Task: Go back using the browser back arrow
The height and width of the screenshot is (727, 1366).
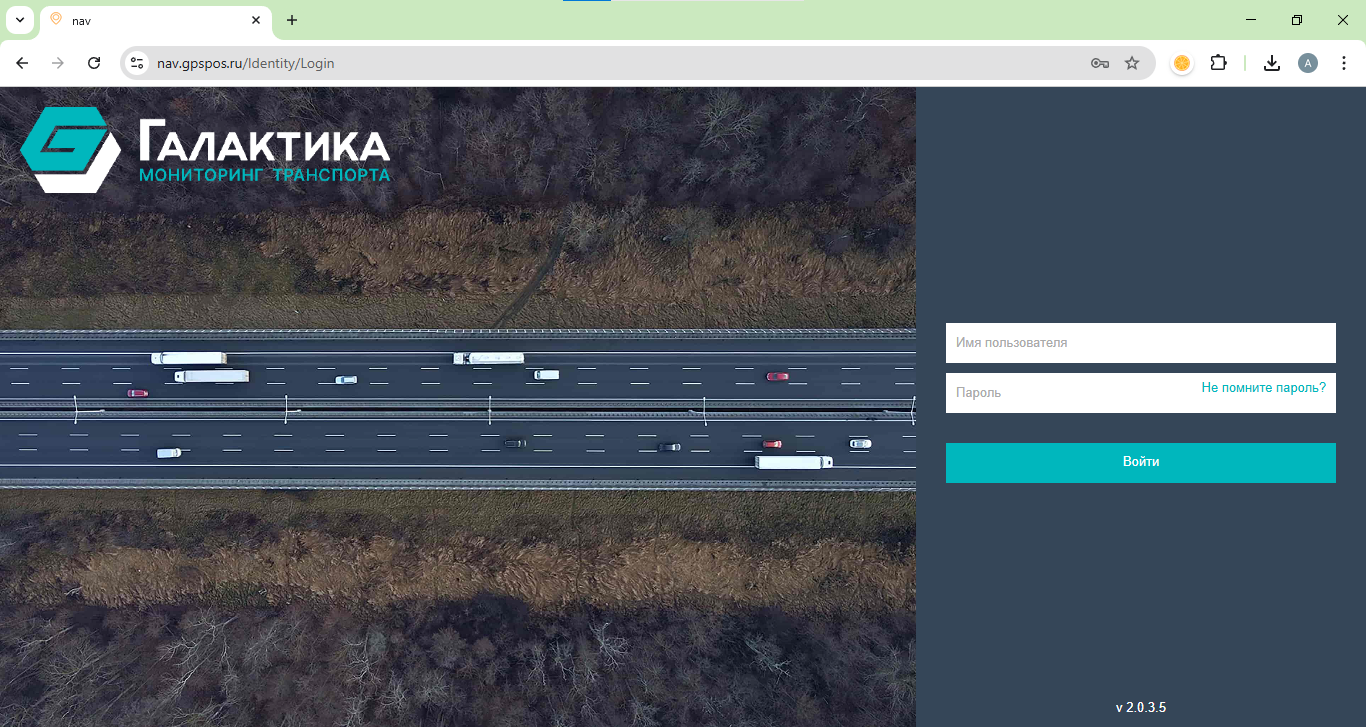Action: click(22, 63)
